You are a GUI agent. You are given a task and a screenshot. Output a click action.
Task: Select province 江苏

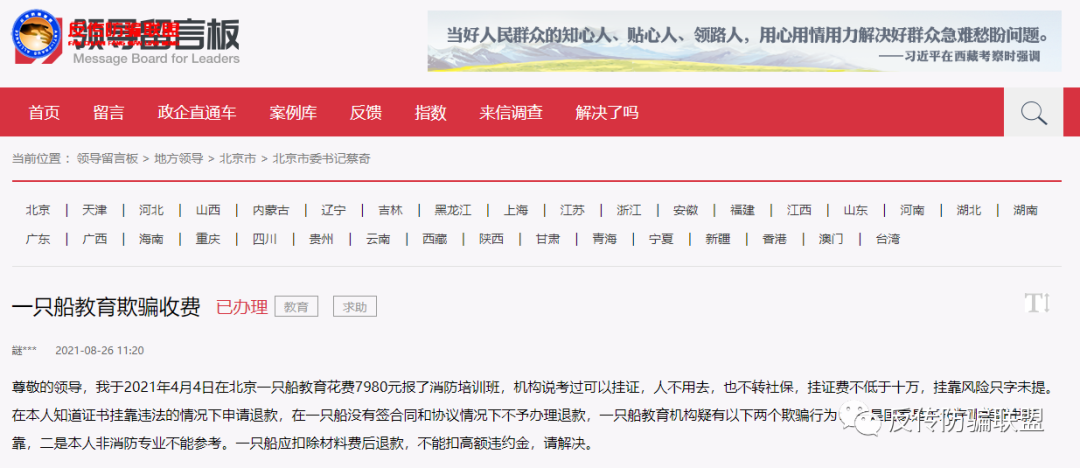click(572, 210)
